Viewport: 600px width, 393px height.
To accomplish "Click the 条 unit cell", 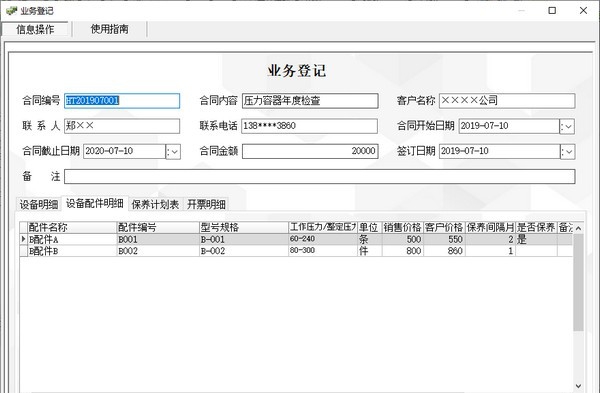I will (369, 240).
